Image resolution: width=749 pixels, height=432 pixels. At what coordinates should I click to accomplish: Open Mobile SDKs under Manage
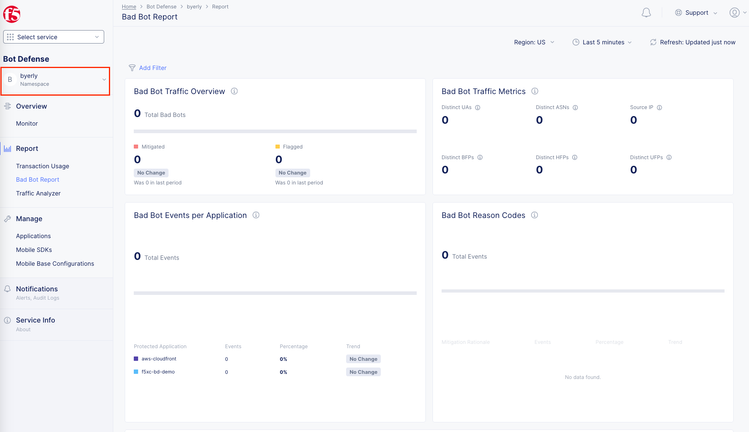35,250
